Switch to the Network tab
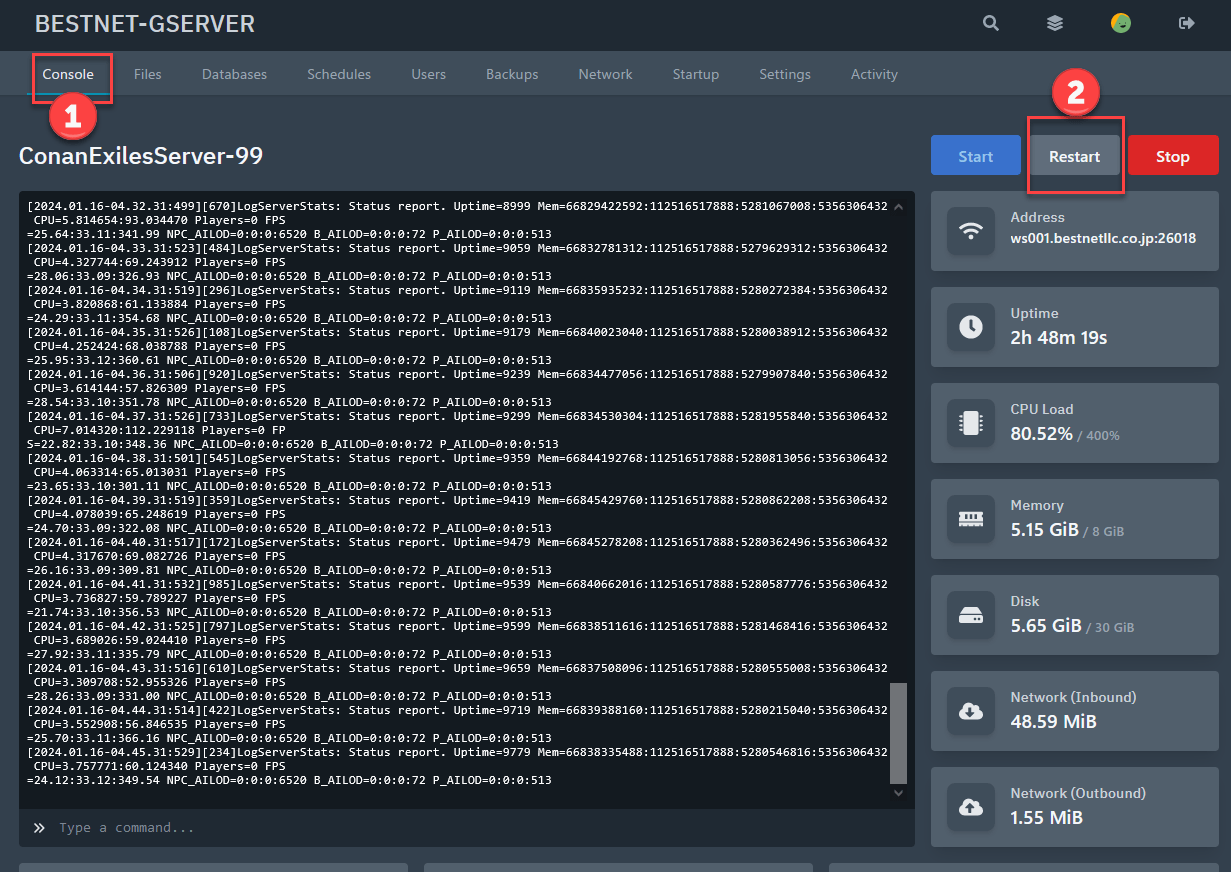This screenshot has height=872, width=1231. tap(605, 74)
